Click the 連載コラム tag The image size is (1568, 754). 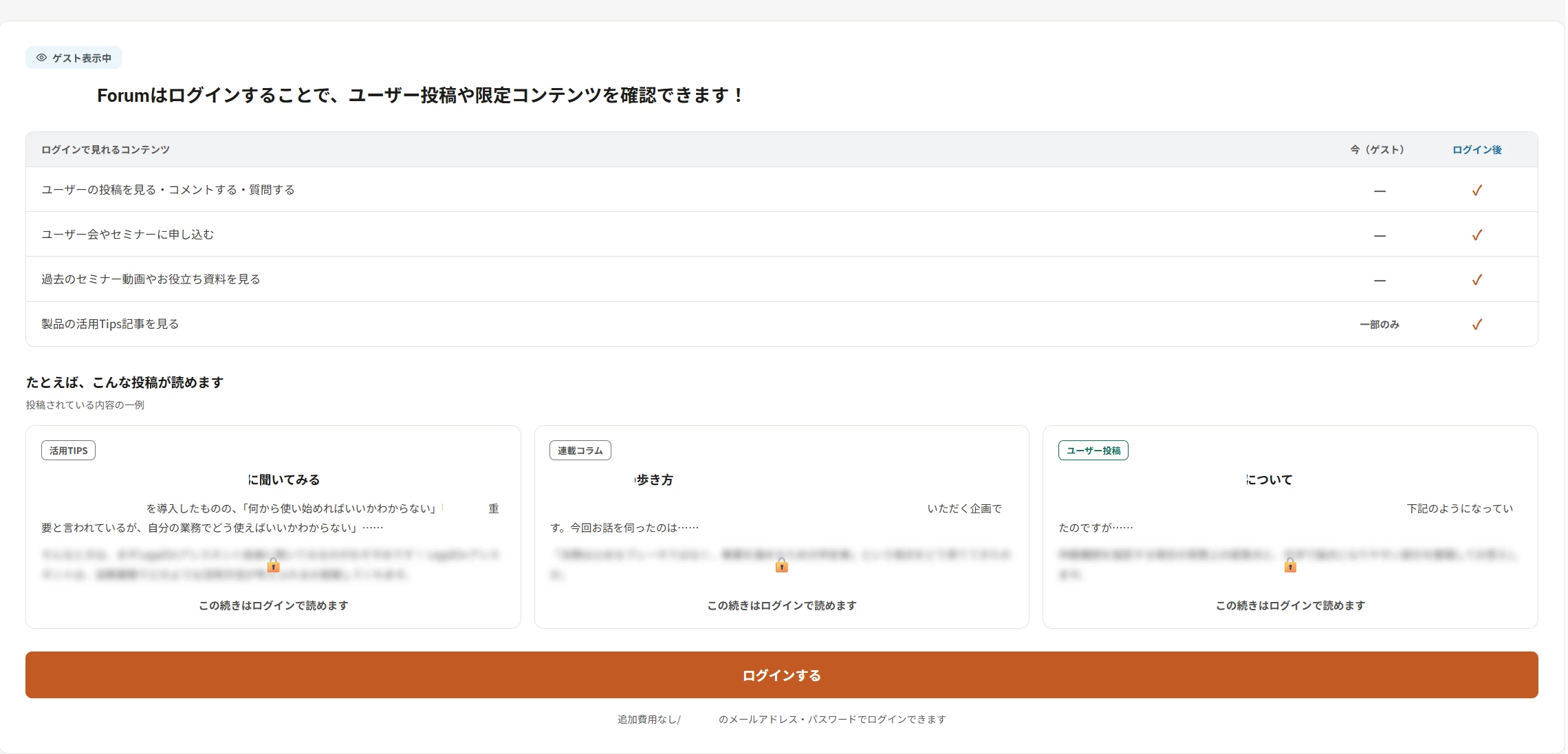tap(580, 451)
